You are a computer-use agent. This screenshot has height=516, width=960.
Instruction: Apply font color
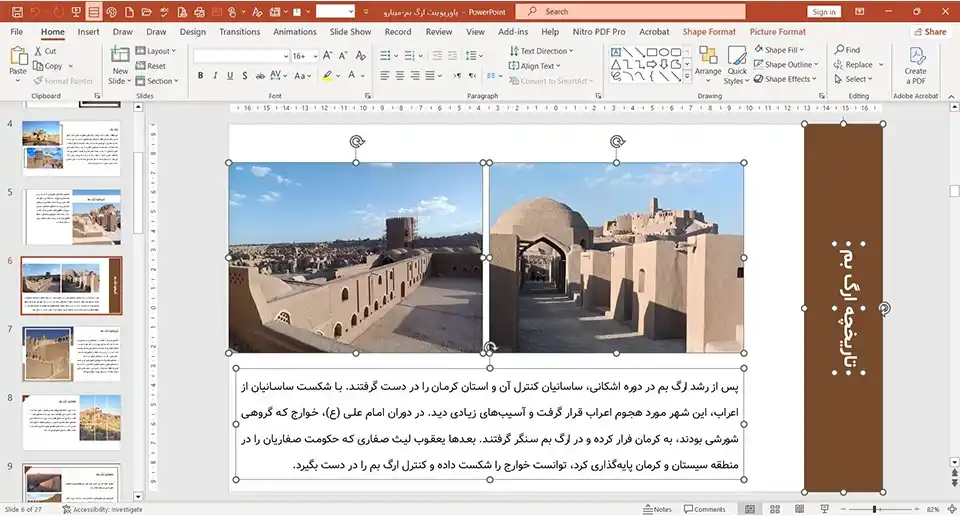click(x=351, y=75)
